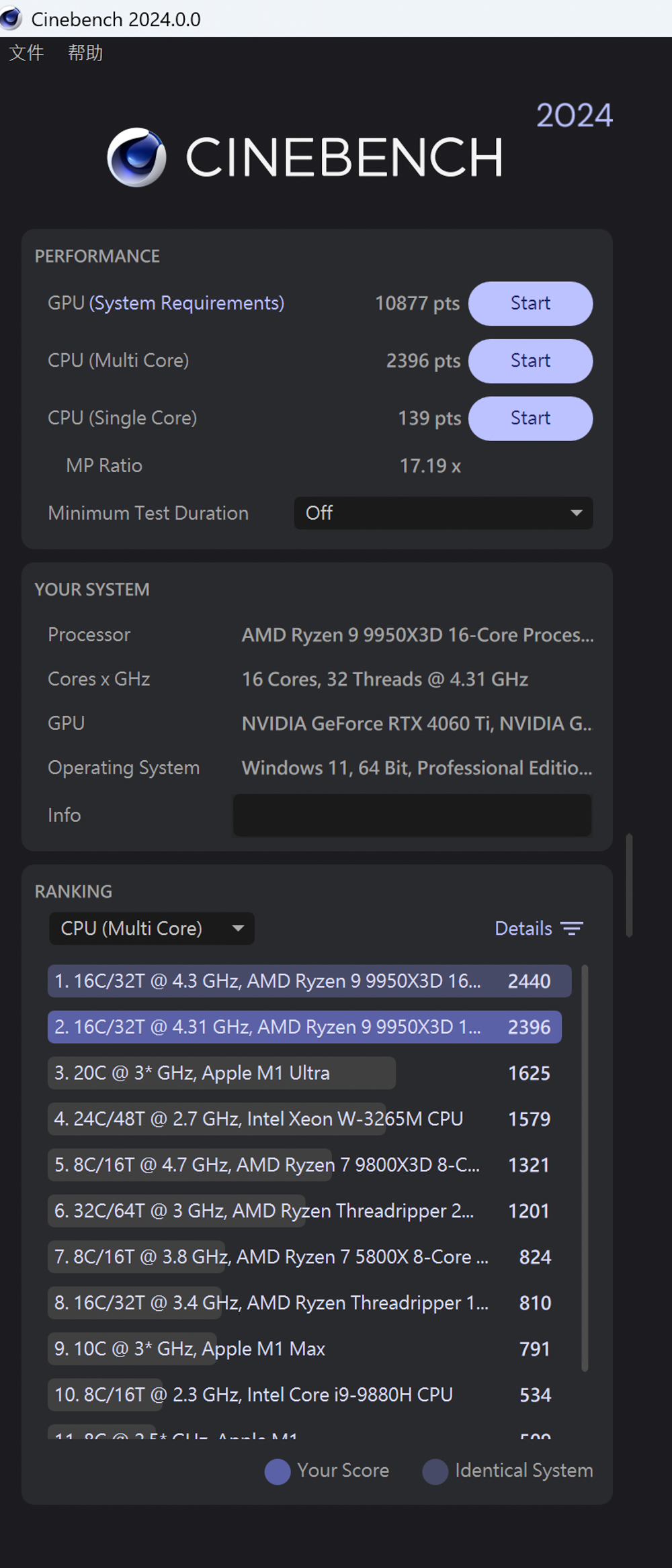
Task: Click the Cinebench title bar app icon
Action: pos(11,18)
